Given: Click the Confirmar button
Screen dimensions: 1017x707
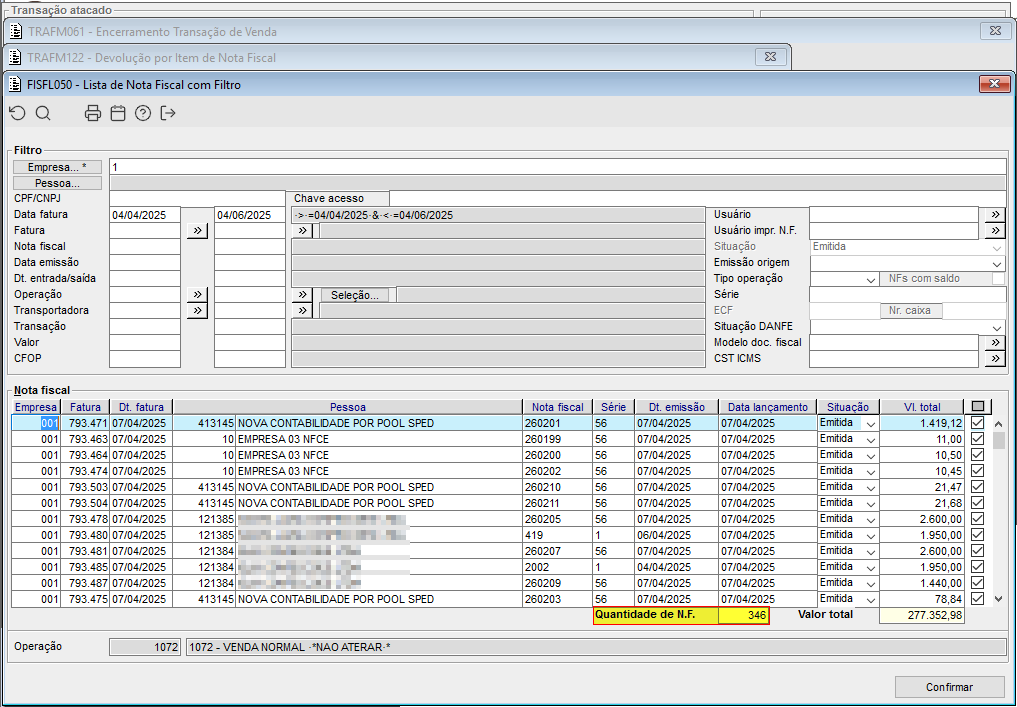Looking at the screenshot, I should [949, 687].
